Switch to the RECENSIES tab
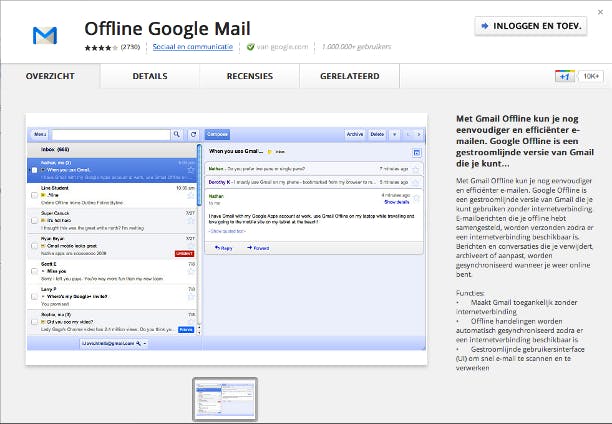The height and width of the screenshot is (424, 612). [250, 76]
